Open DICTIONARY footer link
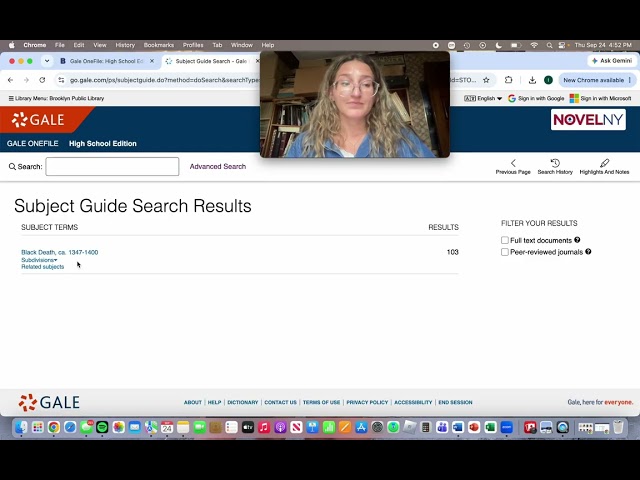 pyautogui.click(x=242, y=402)
